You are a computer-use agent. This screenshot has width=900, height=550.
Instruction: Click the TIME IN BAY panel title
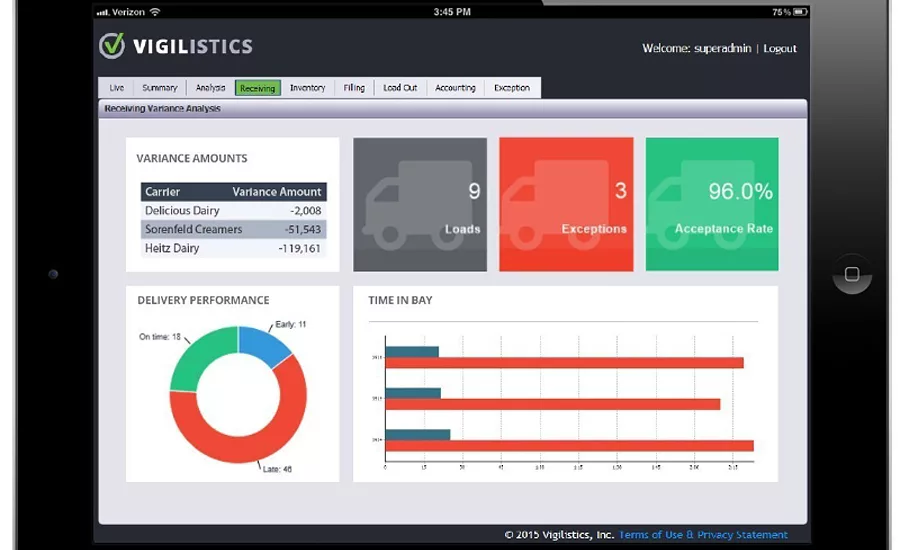(x=400, y=300)
